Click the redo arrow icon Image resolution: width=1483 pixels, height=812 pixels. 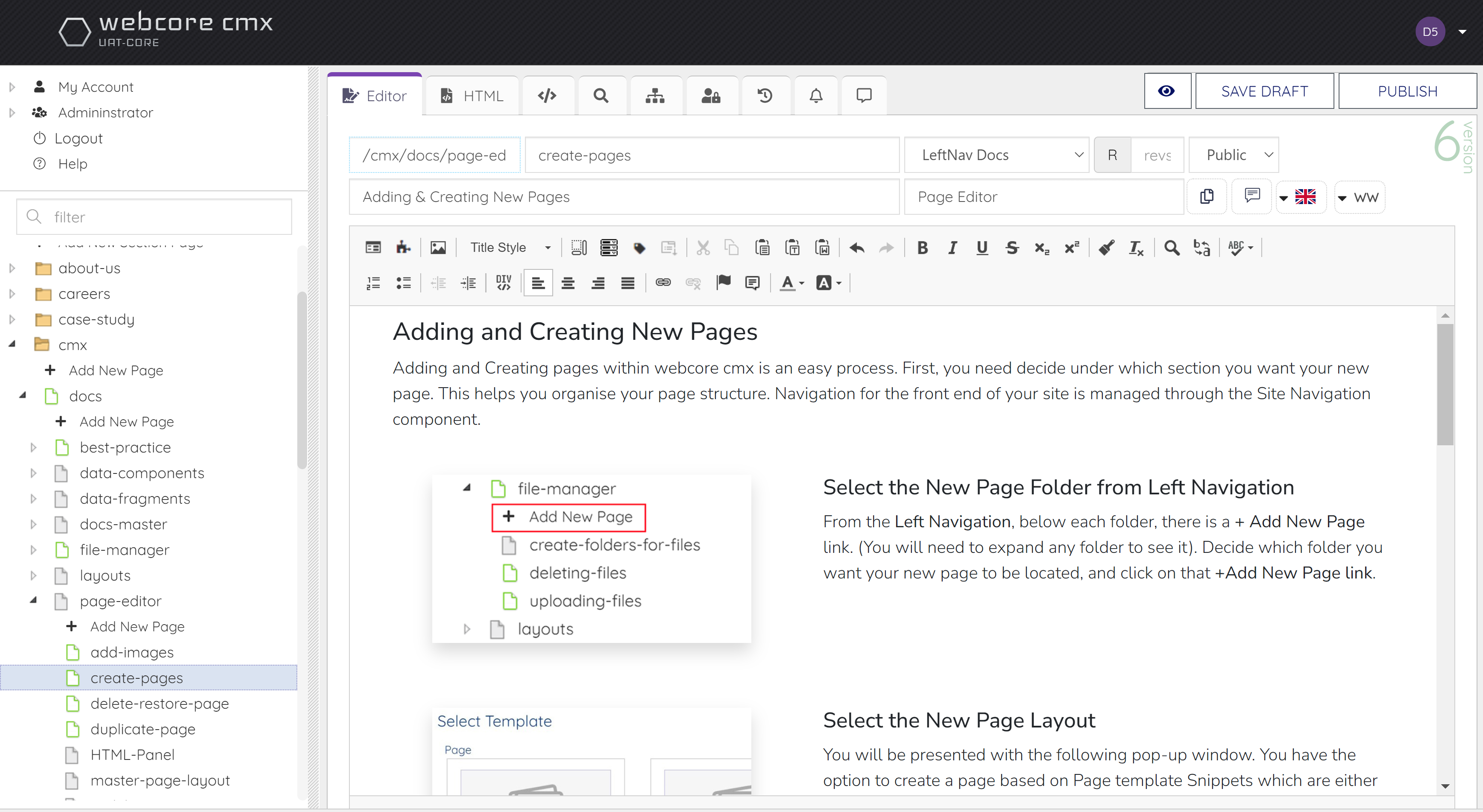coord(887,248)
